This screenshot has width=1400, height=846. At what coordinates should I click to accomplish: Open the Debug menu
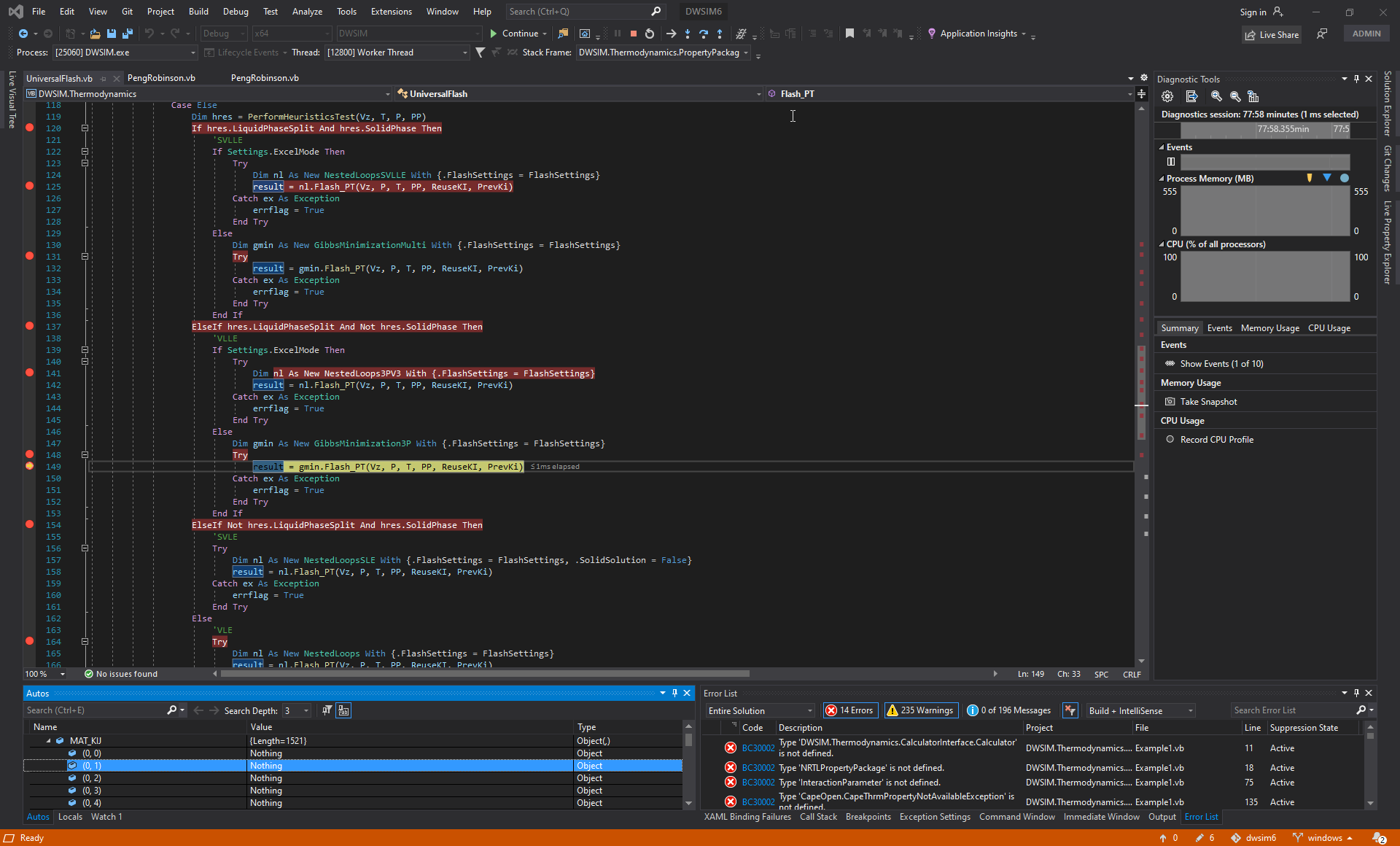[236, 11]
